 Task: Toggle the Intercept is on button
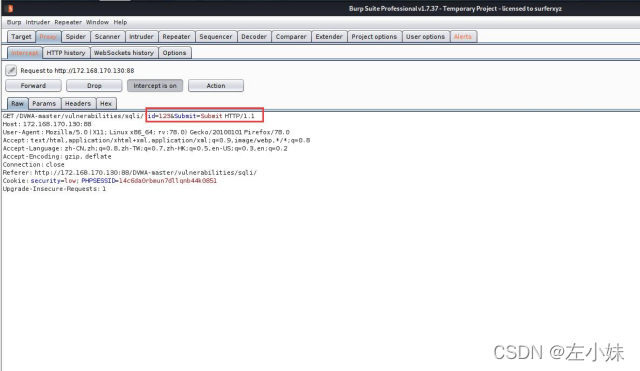pos(155,86)
